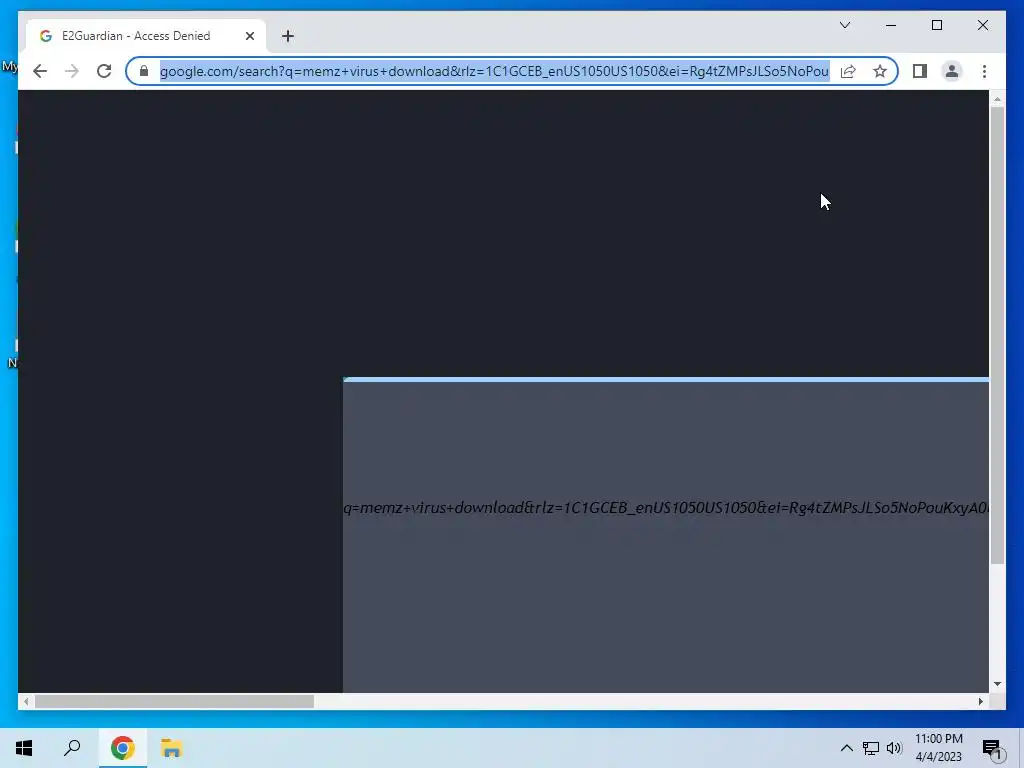Image resolution: width=1024 pixels, height=768 pixels.
Task: Open the Chrome profile menu
Action: click(952, 71)
